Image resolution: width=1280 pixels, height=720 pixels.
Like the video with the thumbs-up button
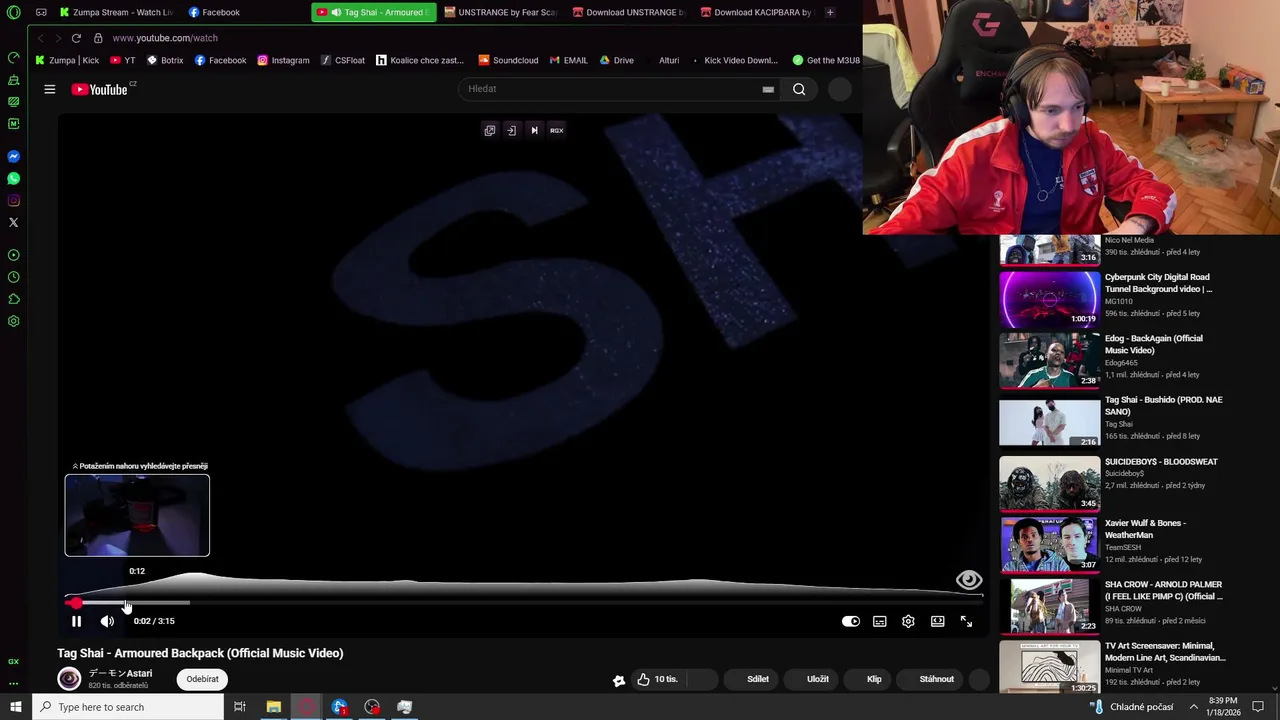pos(658,679)
